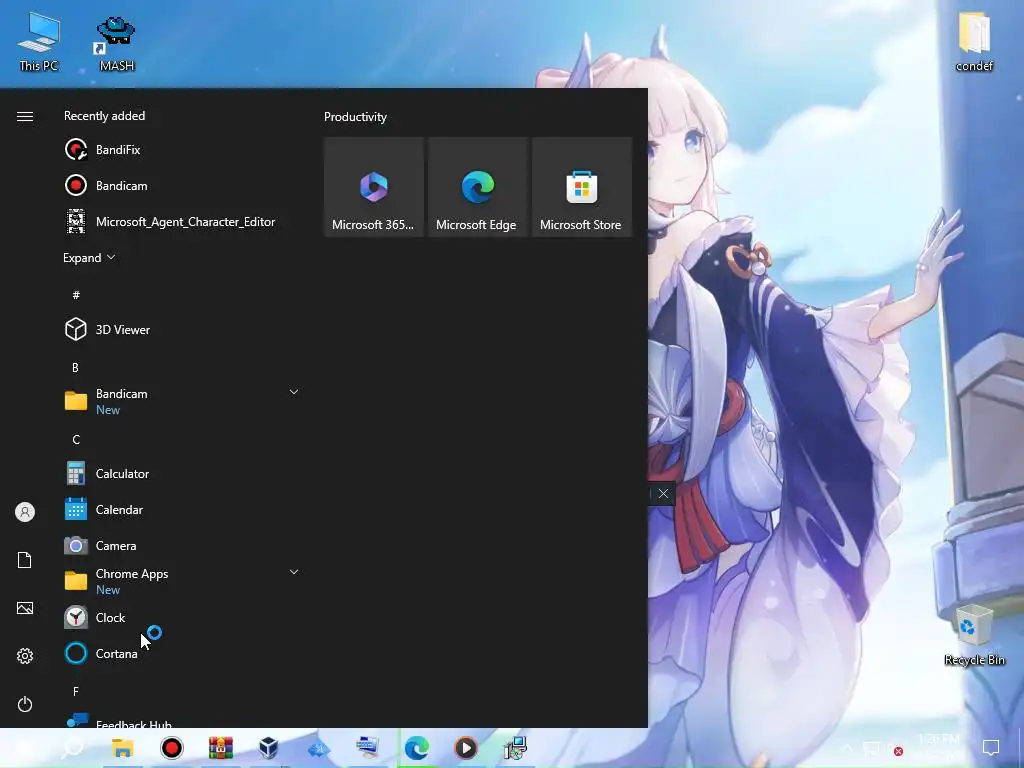Image resolution: width=1024 pixels, height=768 pixels.
Task: Open the media player taskbar icon
Action: click(466, 748)
